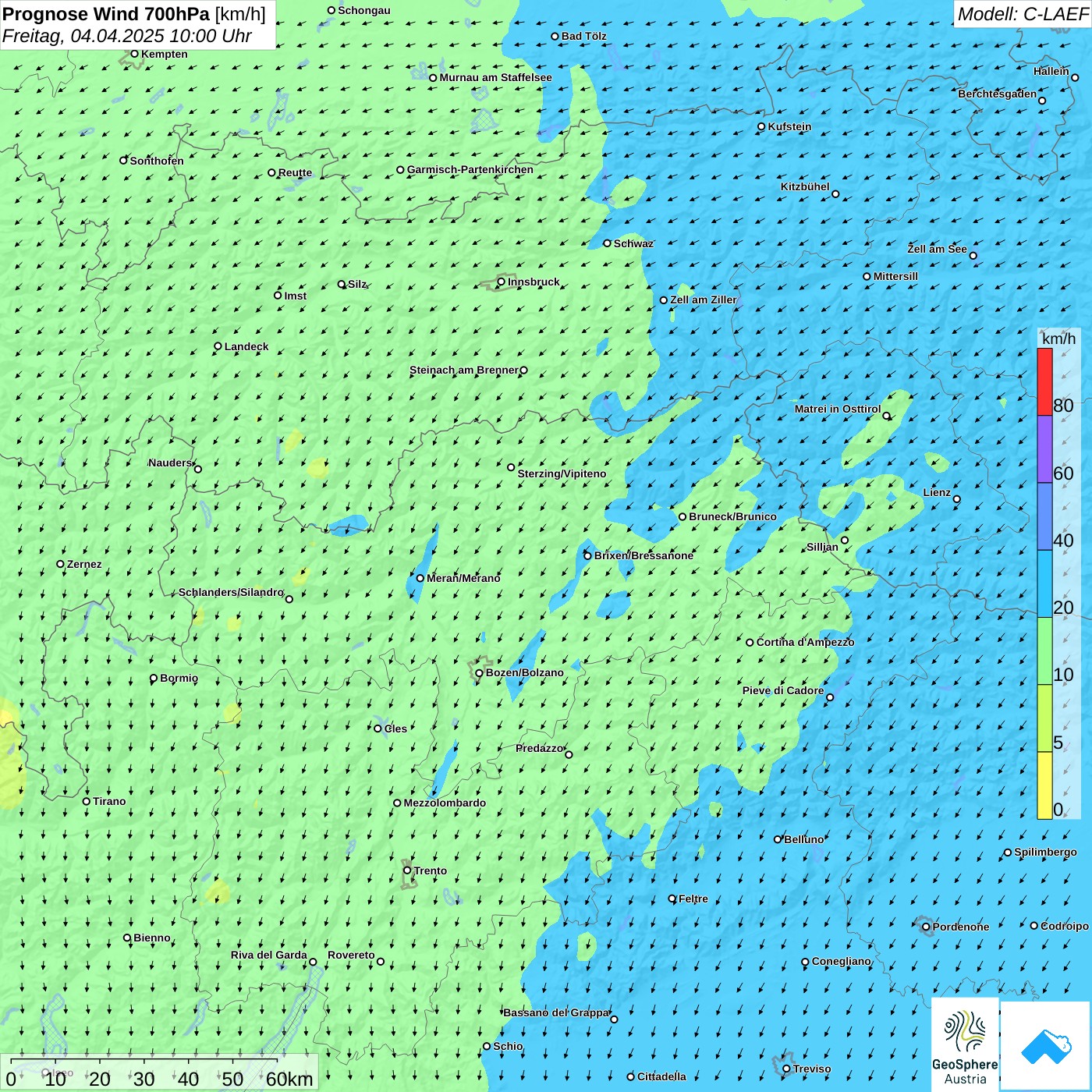This screenshot has width=1092, height=1092.
Task: Click the 'Schlanders/Silandro' label
Action: pos(231,592)
